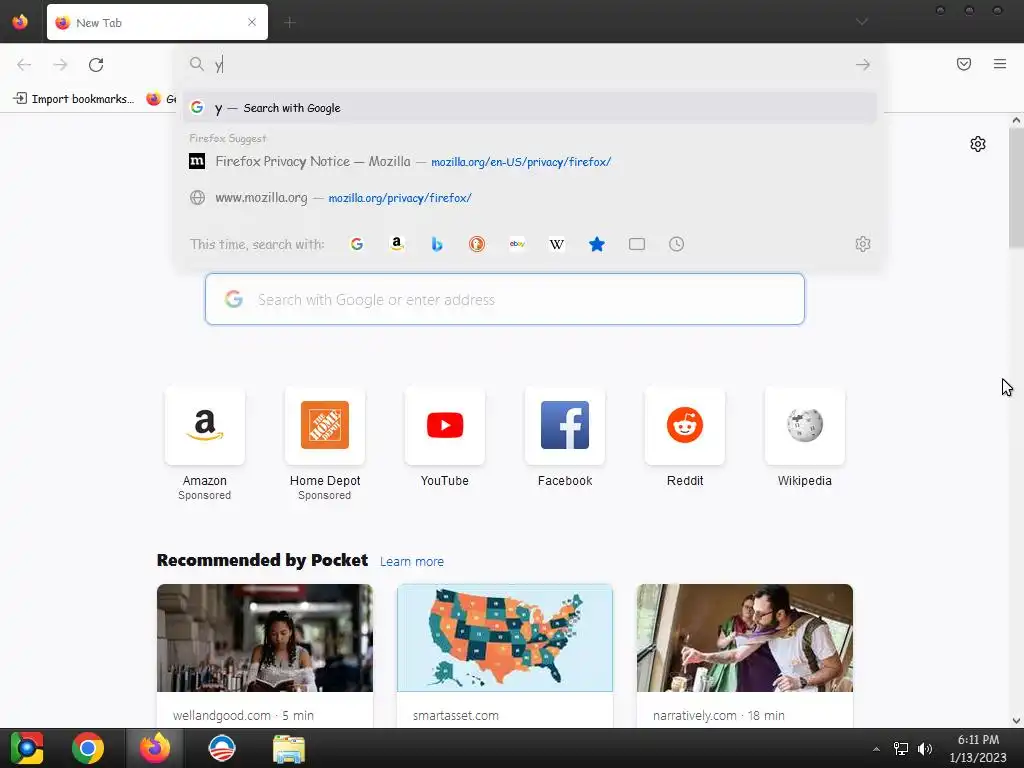1024x768 pixels.
Task: Open the smartasset.com US map article thumbnail
Action: tap(505, 638)
